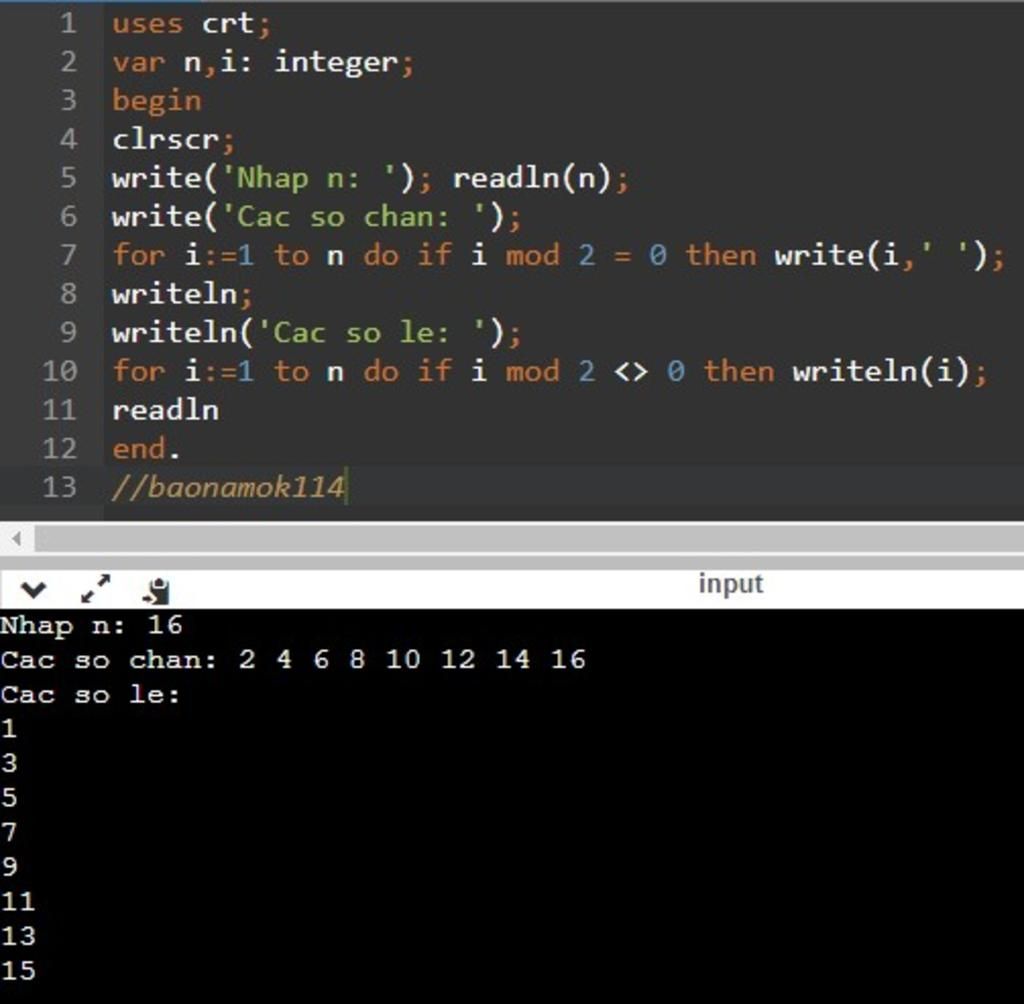
Task: Click the save output icon in console toolbar
Action: 157,591
